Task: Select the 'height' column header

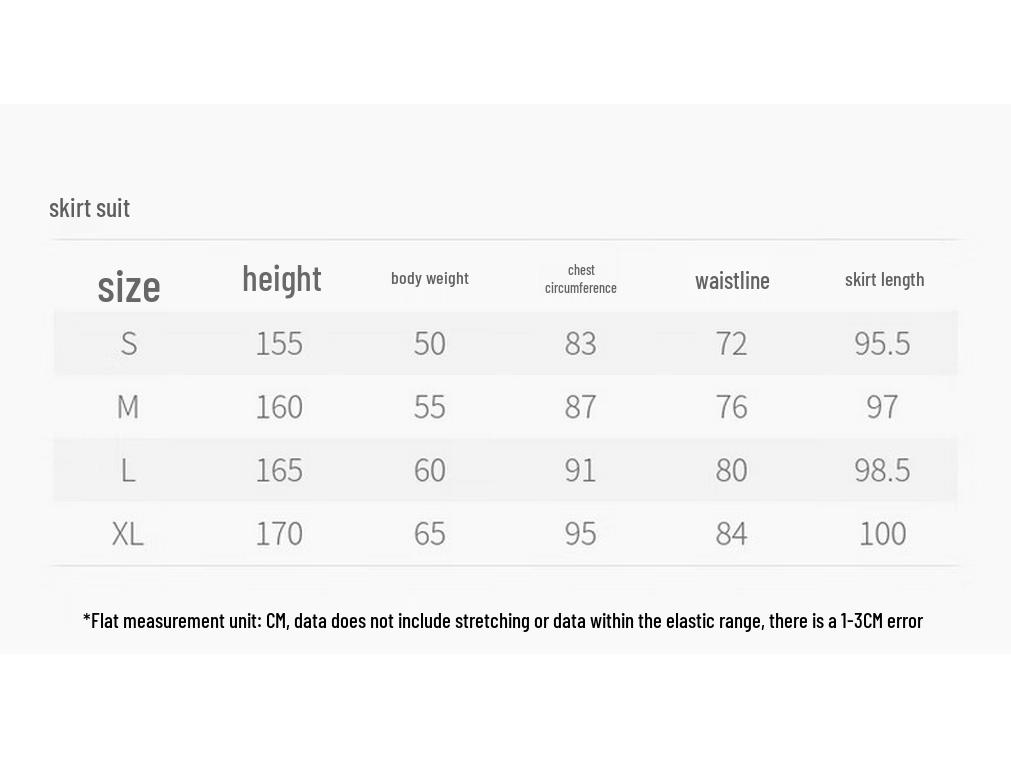Action: (x=282, y=279)
